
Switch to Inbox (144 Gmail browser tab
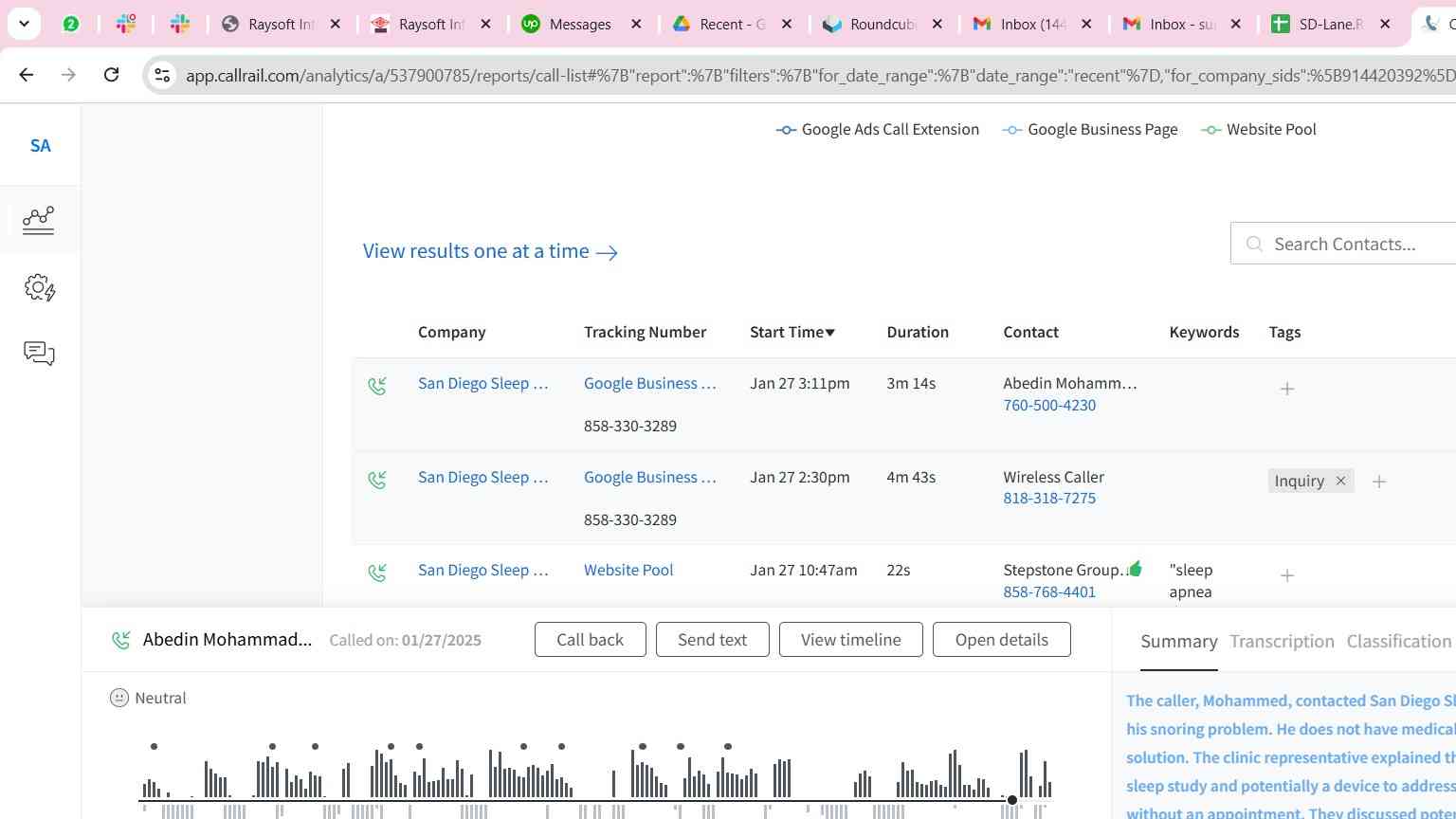[x=1033, y=25]
